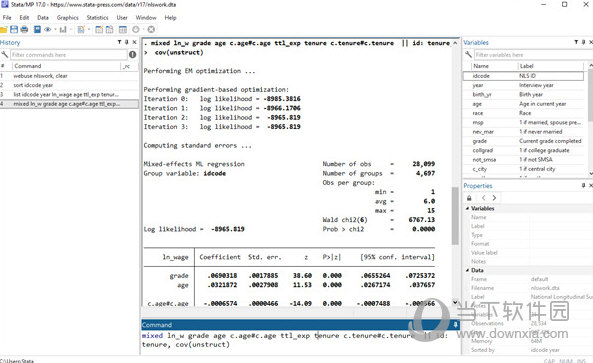
Task: Open dropdown arrow beside Viewer icon
Action: [55, 29]
